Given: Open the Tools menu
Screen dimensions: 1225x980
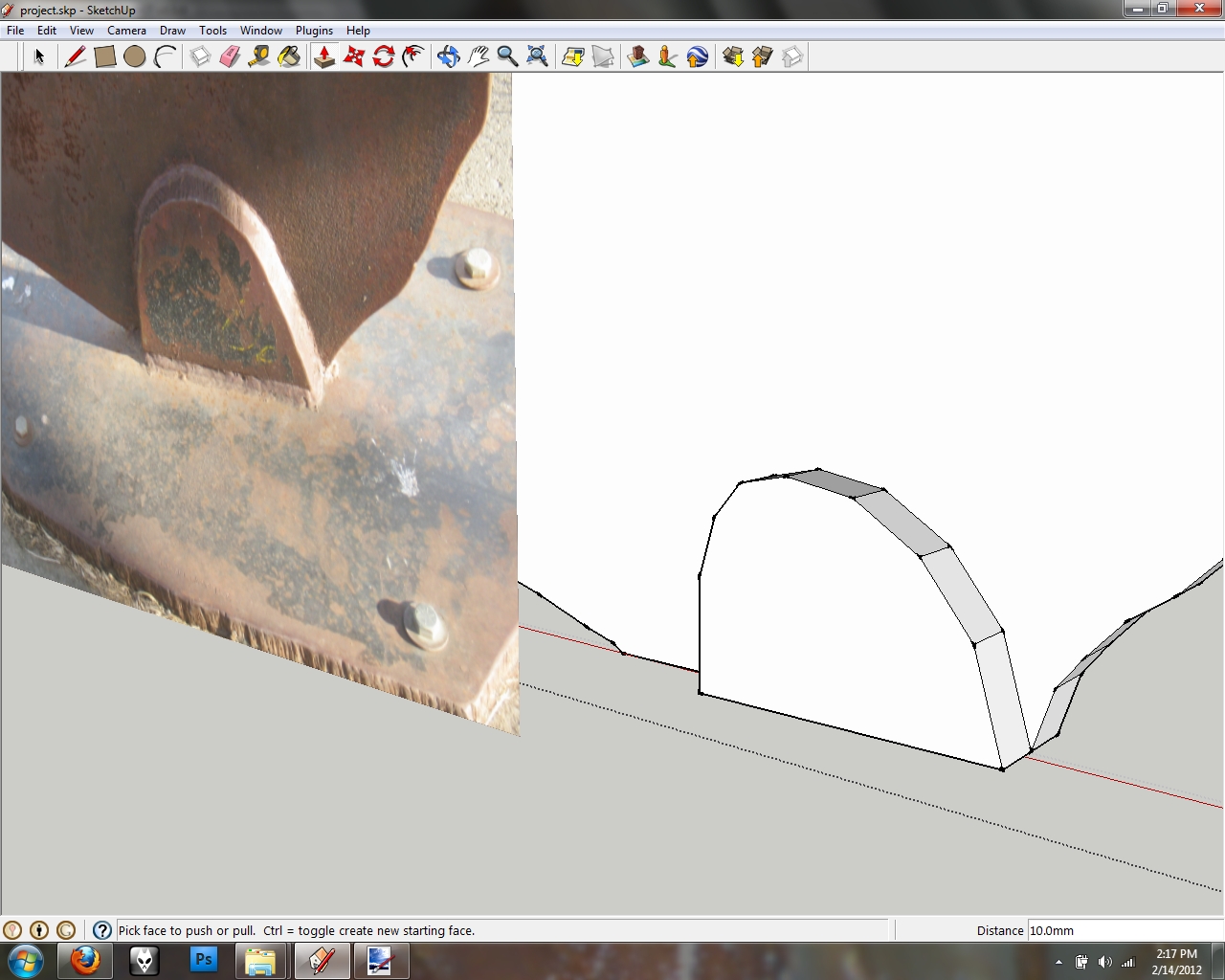Looking at the screenshot, I should point(212,31).
